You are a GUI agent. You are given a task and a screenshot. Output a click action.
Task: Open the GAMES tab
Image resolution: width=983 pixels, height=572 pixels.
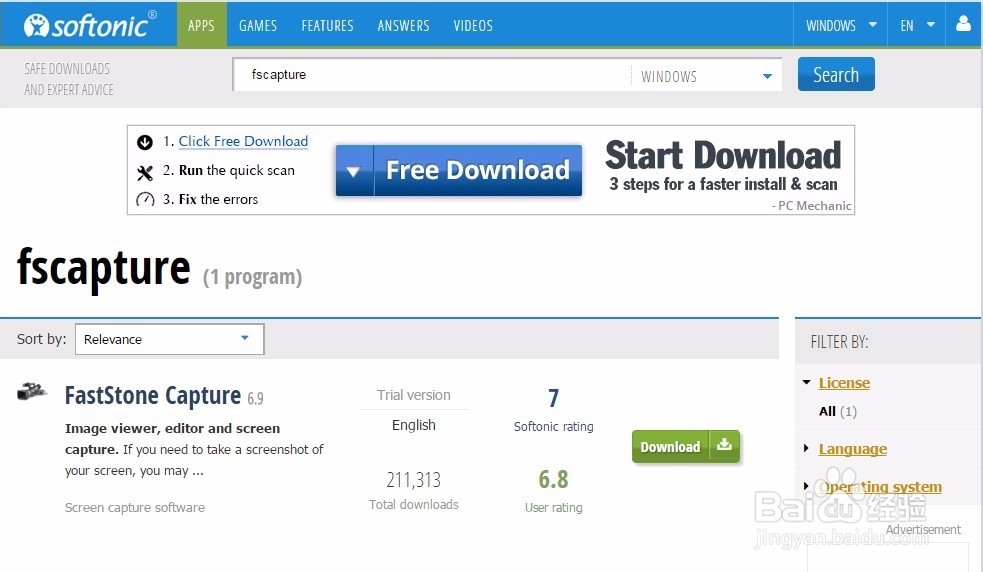(258, 26)
